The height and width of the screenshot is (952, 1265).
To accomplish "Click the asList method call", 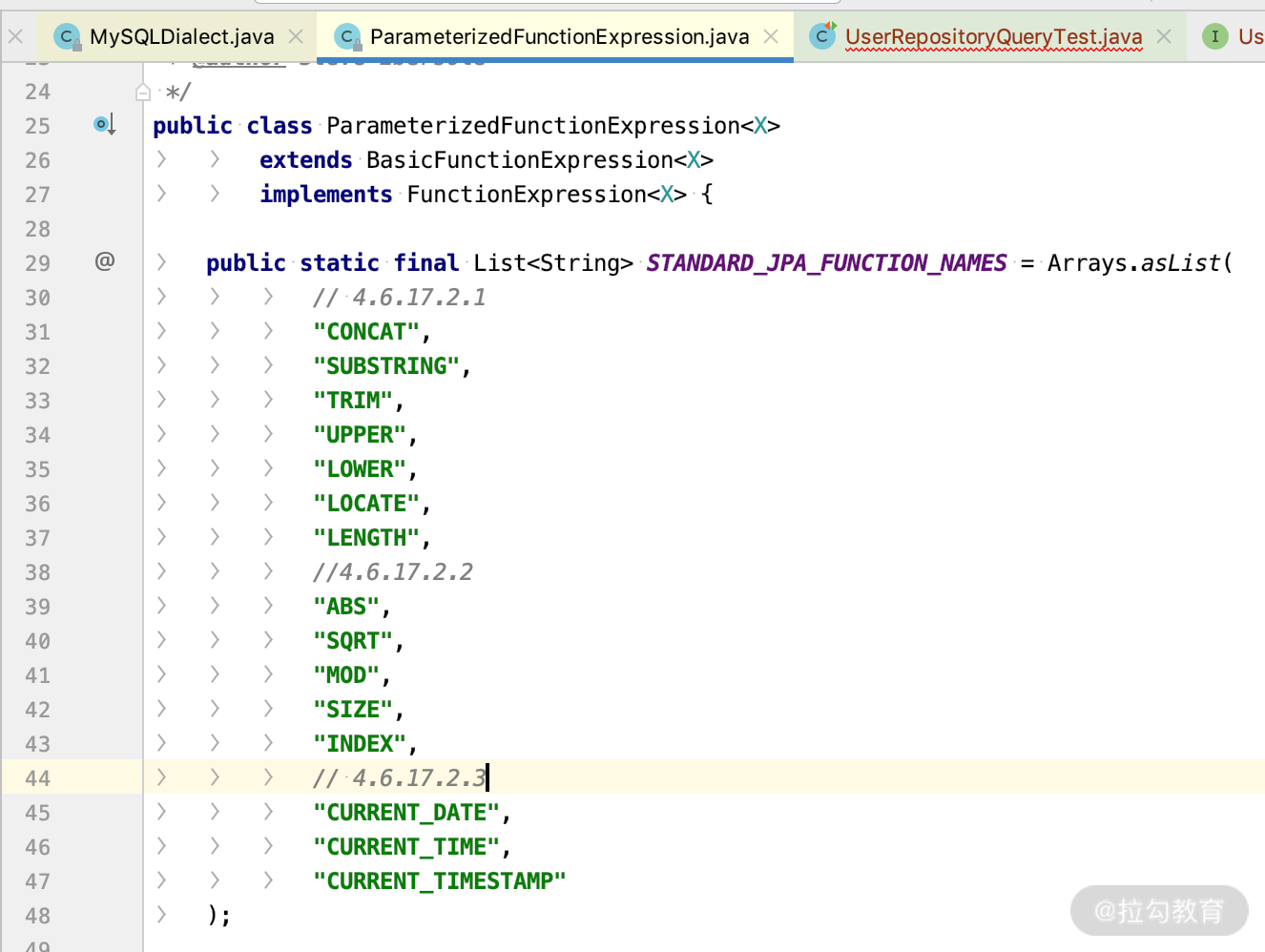I will click(1181, 263).
